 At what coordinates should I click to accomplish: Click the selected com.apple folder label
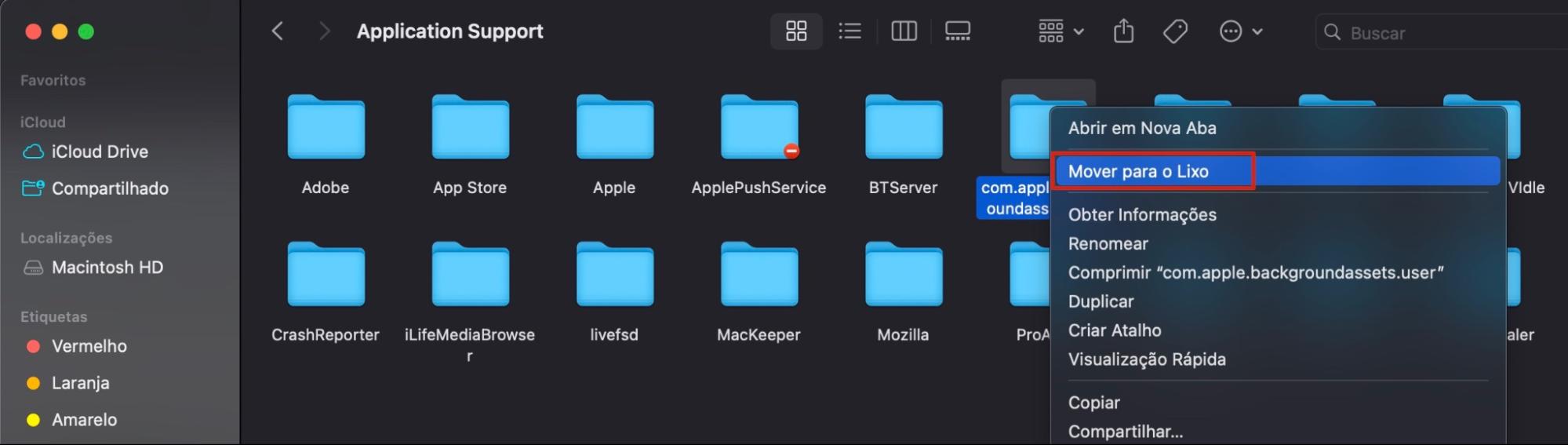[x=1013, y=198]
